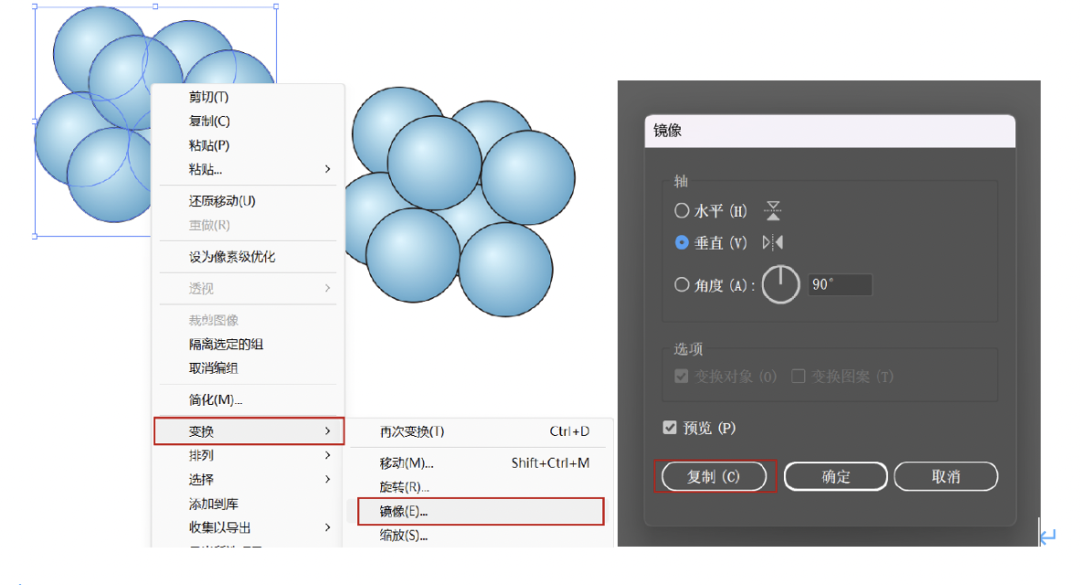
Task: Open the 变换 submenu
Action: click(x=249, y=431)
